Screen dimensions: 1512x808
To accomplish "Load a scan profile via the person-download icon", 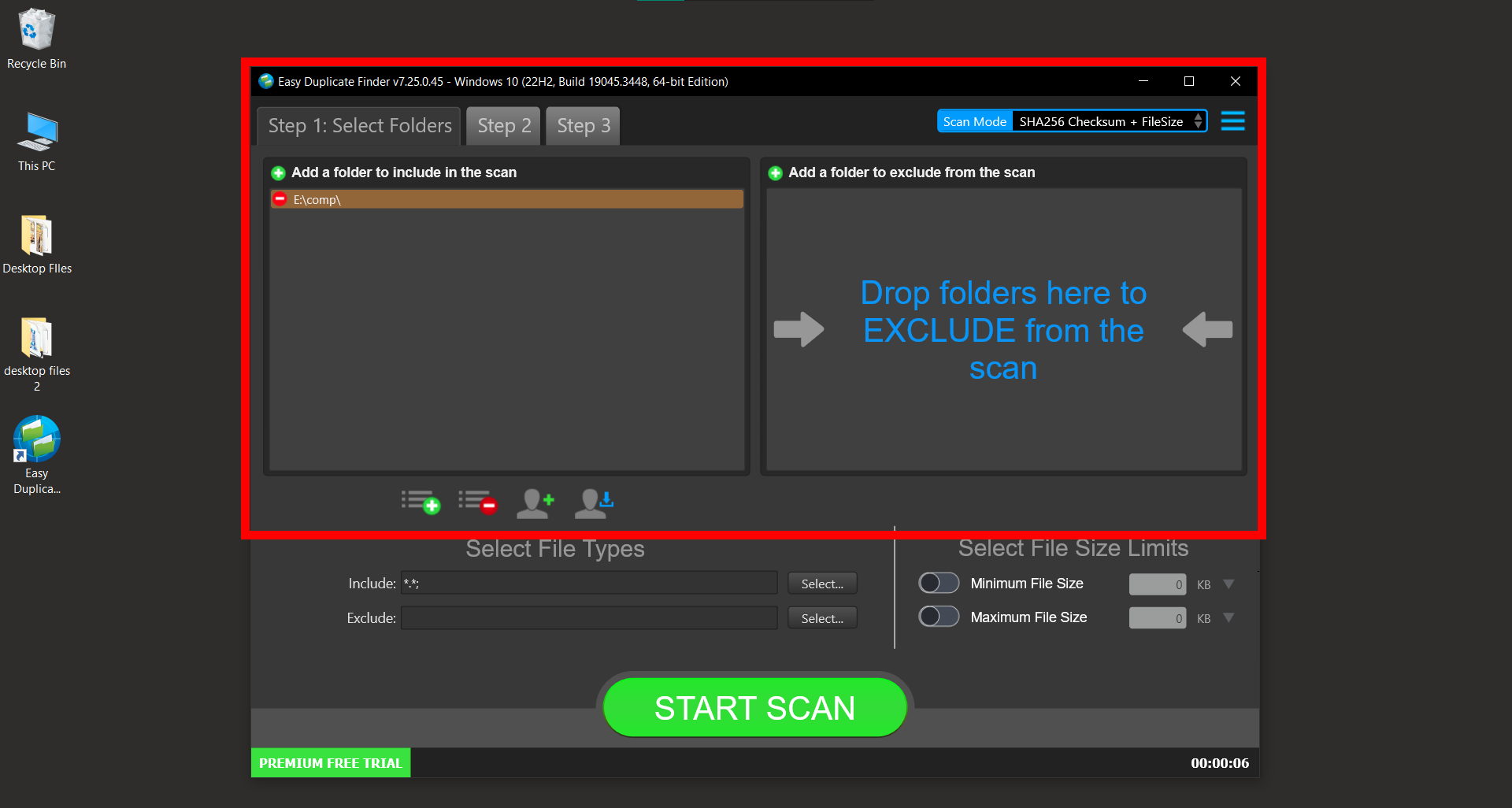I will tap(594, 502).
